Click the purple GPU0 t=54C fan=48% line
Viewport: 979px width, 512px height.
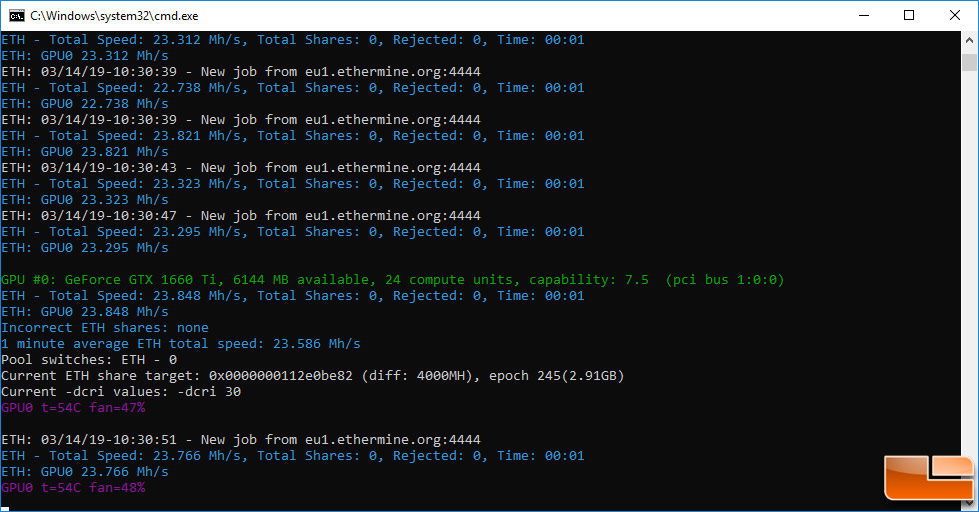point(73,488)
